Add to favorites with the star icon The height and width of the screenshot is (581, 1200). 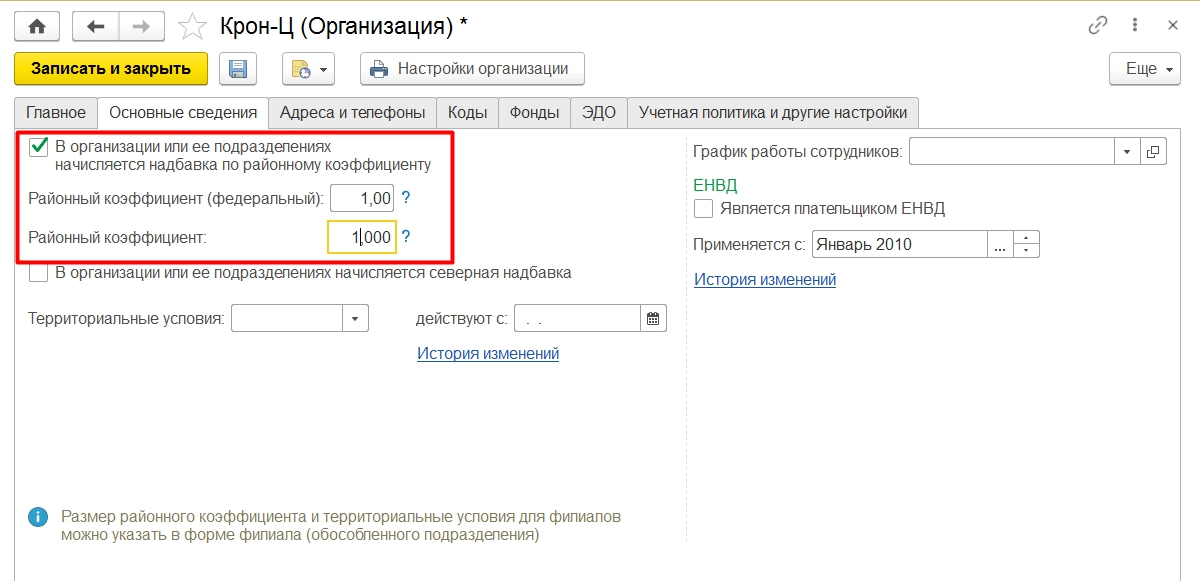click(x=191, y=27)
